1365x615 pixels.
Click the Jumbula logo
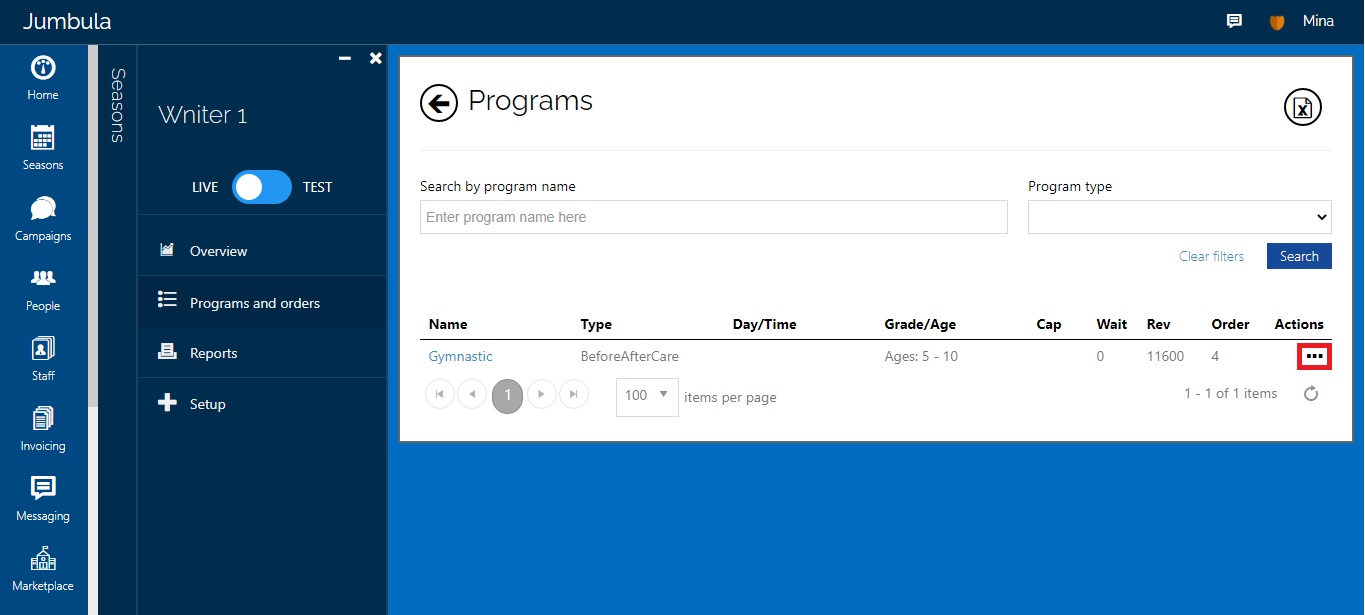click(x=67, y=21)
